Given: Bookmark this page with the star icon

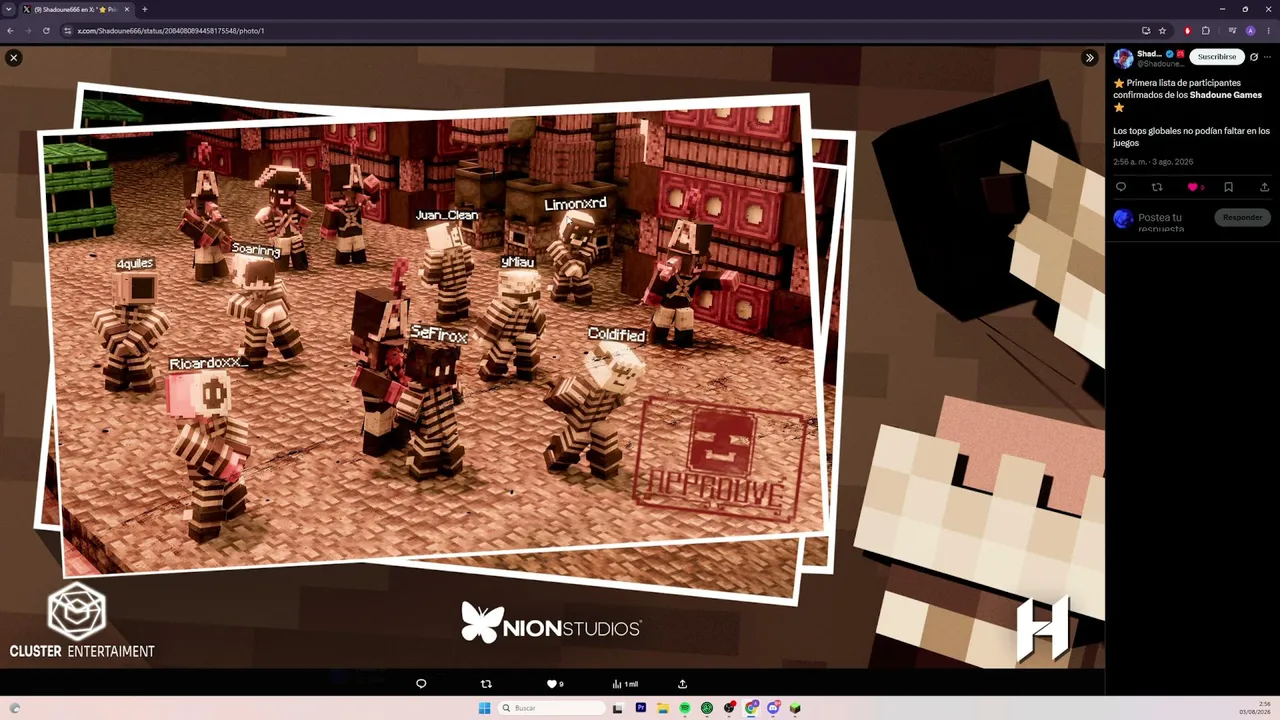Looking at the screenshot, I should tap(1162, 31).
